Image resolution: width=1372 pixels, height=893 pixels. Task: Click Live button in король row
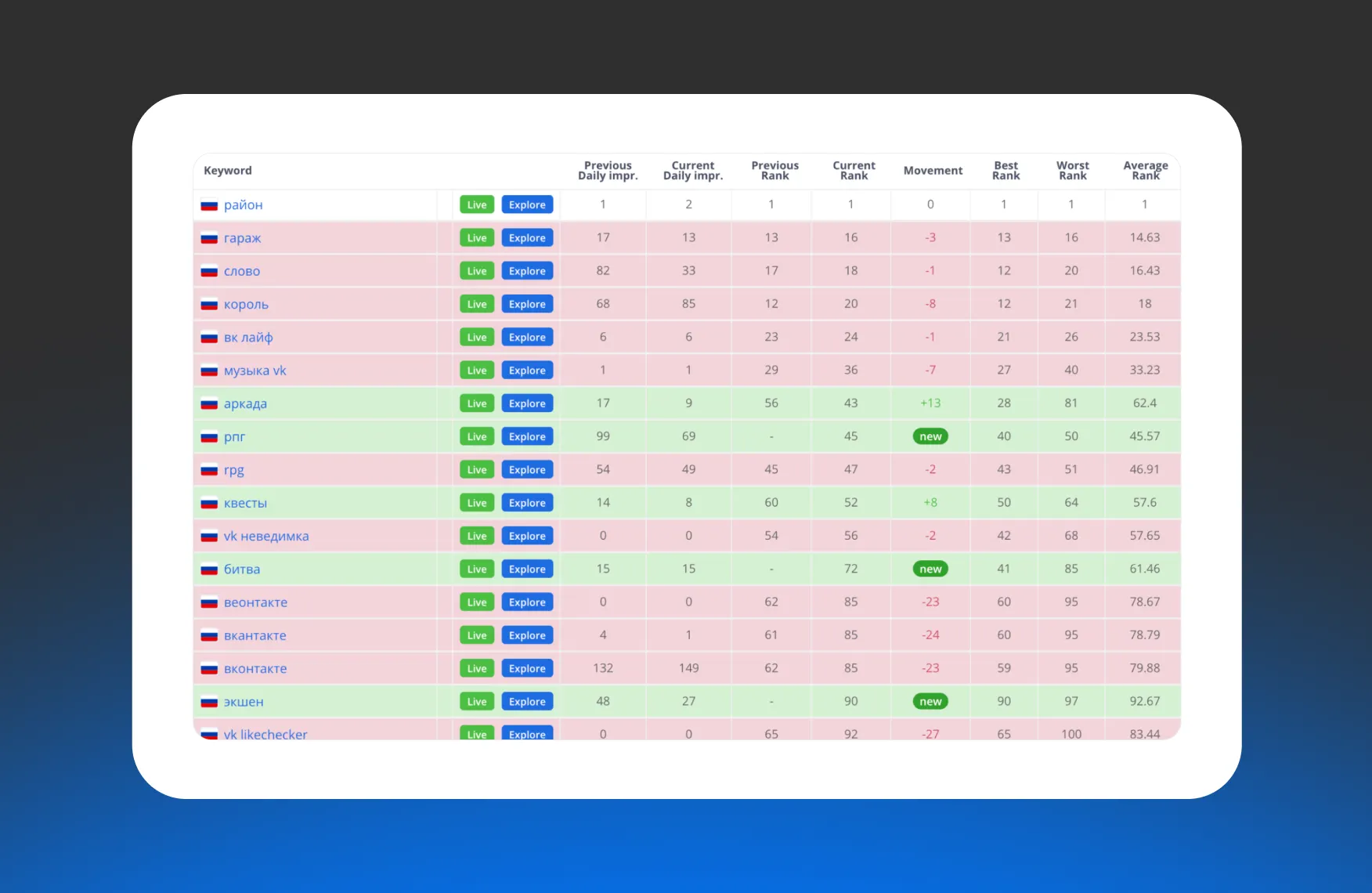pyautogui.click(x=477, y=304)
